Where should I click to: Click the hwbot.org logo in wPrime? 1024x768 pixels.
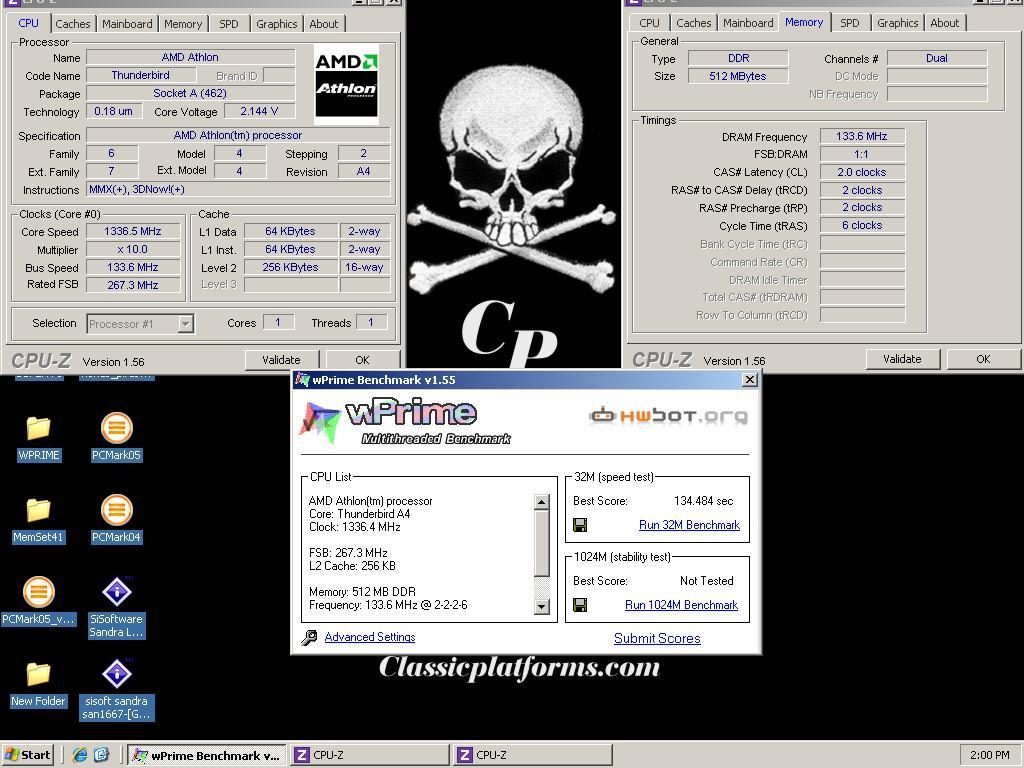668,416
